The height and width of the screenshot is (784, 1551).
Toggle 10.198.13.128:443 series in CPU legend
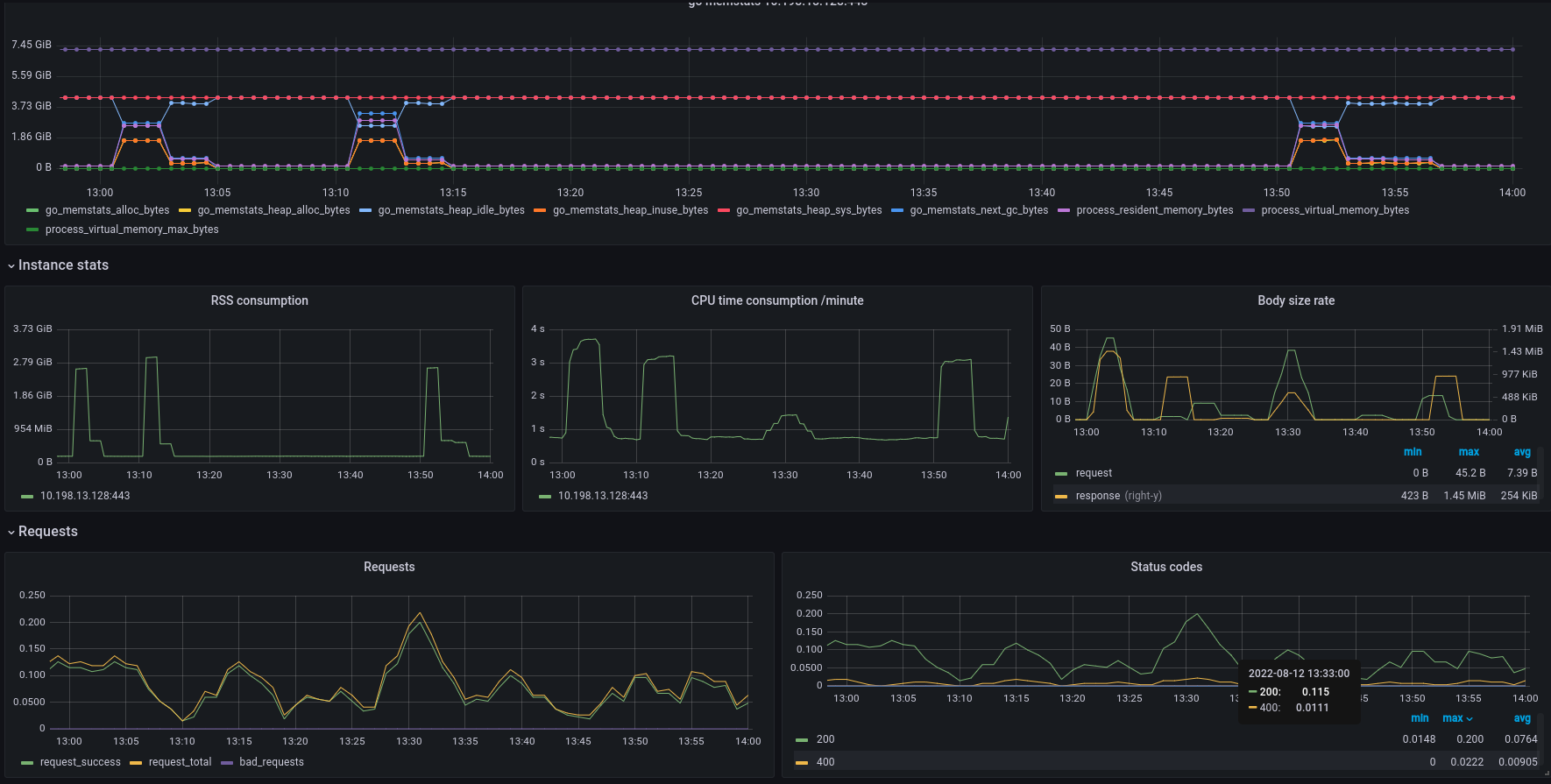(x=603, y=496)
